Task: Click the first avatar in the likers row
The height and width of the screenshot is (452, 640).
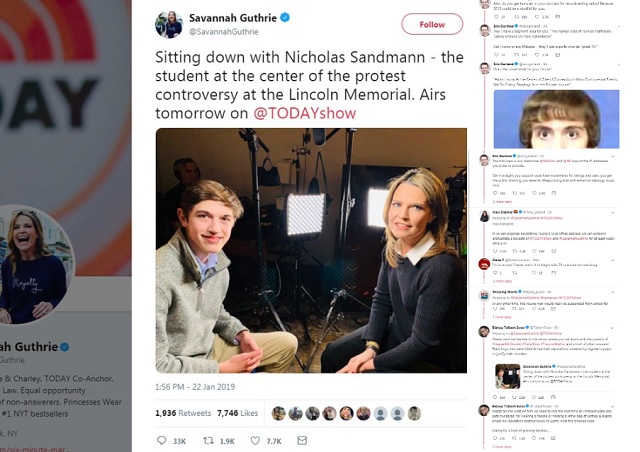Action: pyautogui.click(x=278, y=413)
